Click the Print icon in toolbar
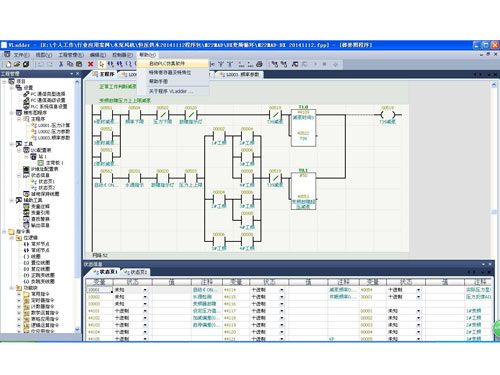The image size is (500, 375). [259, 64]
